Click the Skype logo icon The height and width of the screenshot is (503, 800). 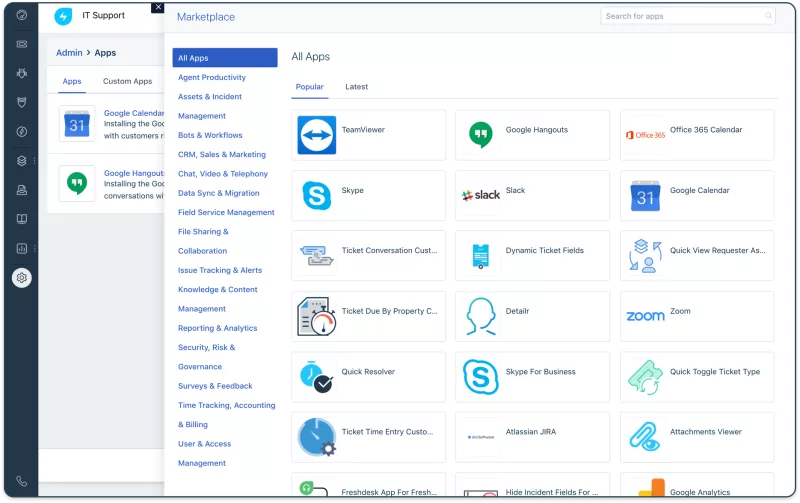[317, 195]
